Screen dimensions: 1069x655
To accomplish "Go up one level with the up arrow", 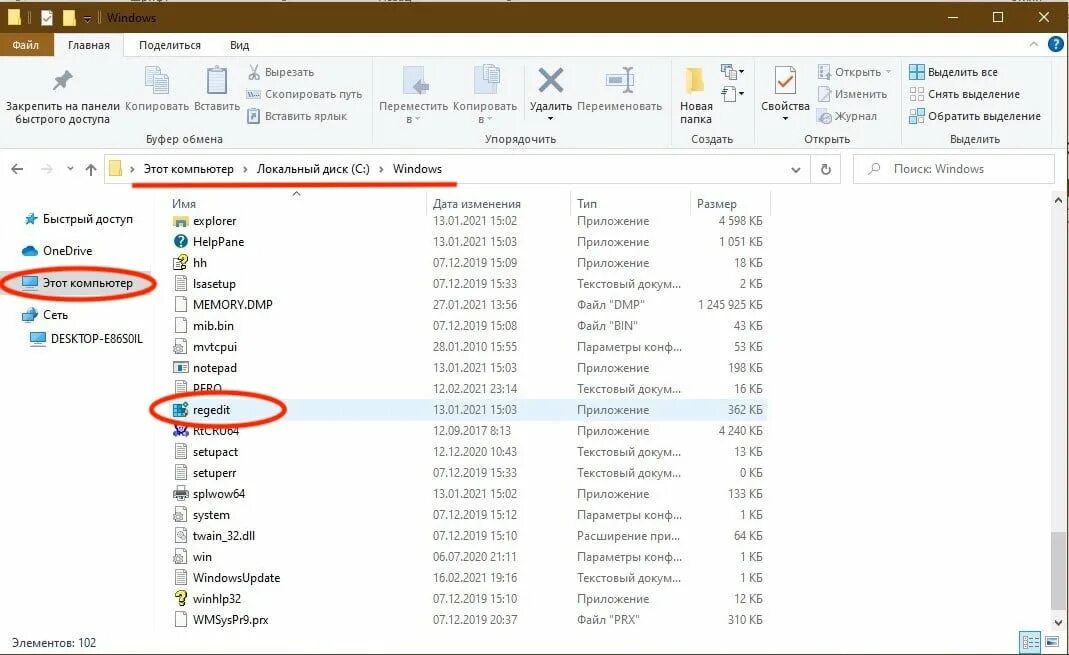I will pos(91,169).
